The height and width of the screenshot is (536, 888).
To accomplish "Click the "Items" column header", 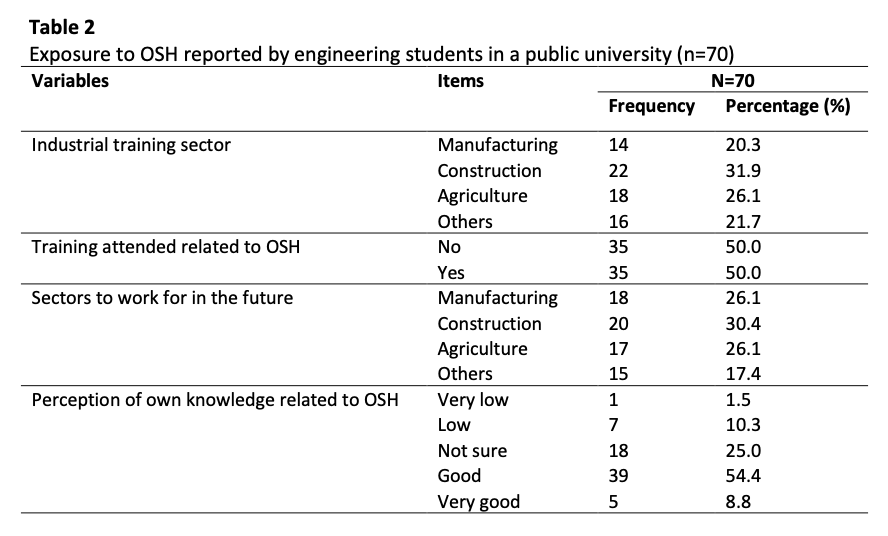I will click(460, 81).
